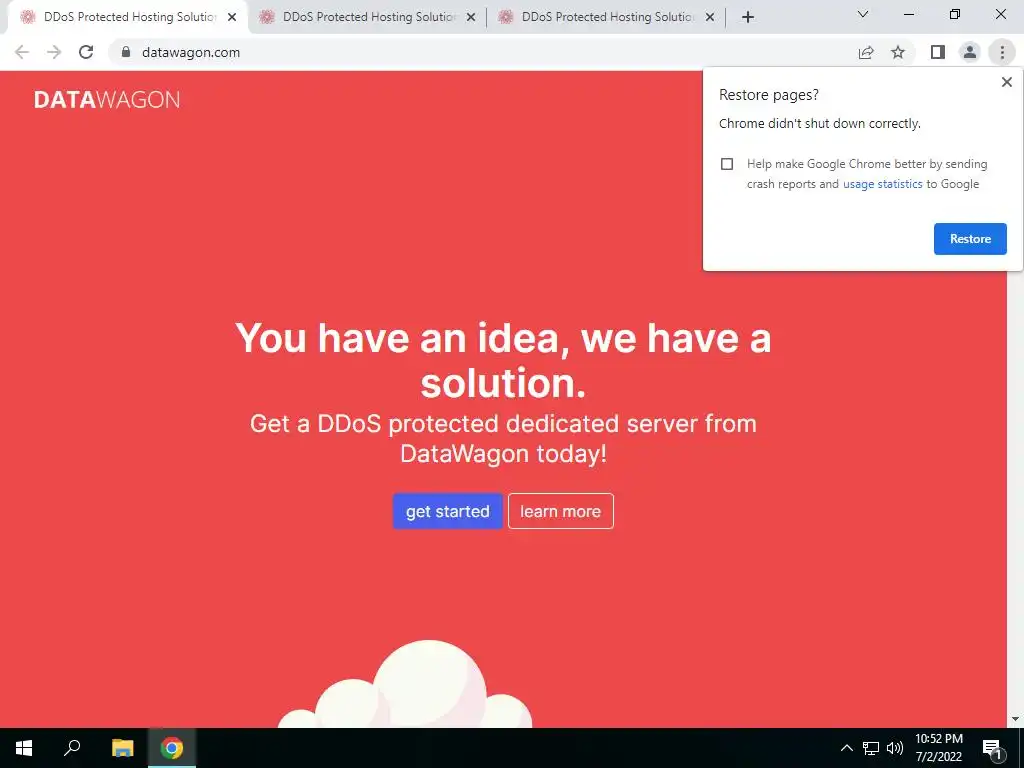The image size is (1024, 768).
Task: Open the Chrome side panel
Action: pyautogui.click(x=938, y=52)
